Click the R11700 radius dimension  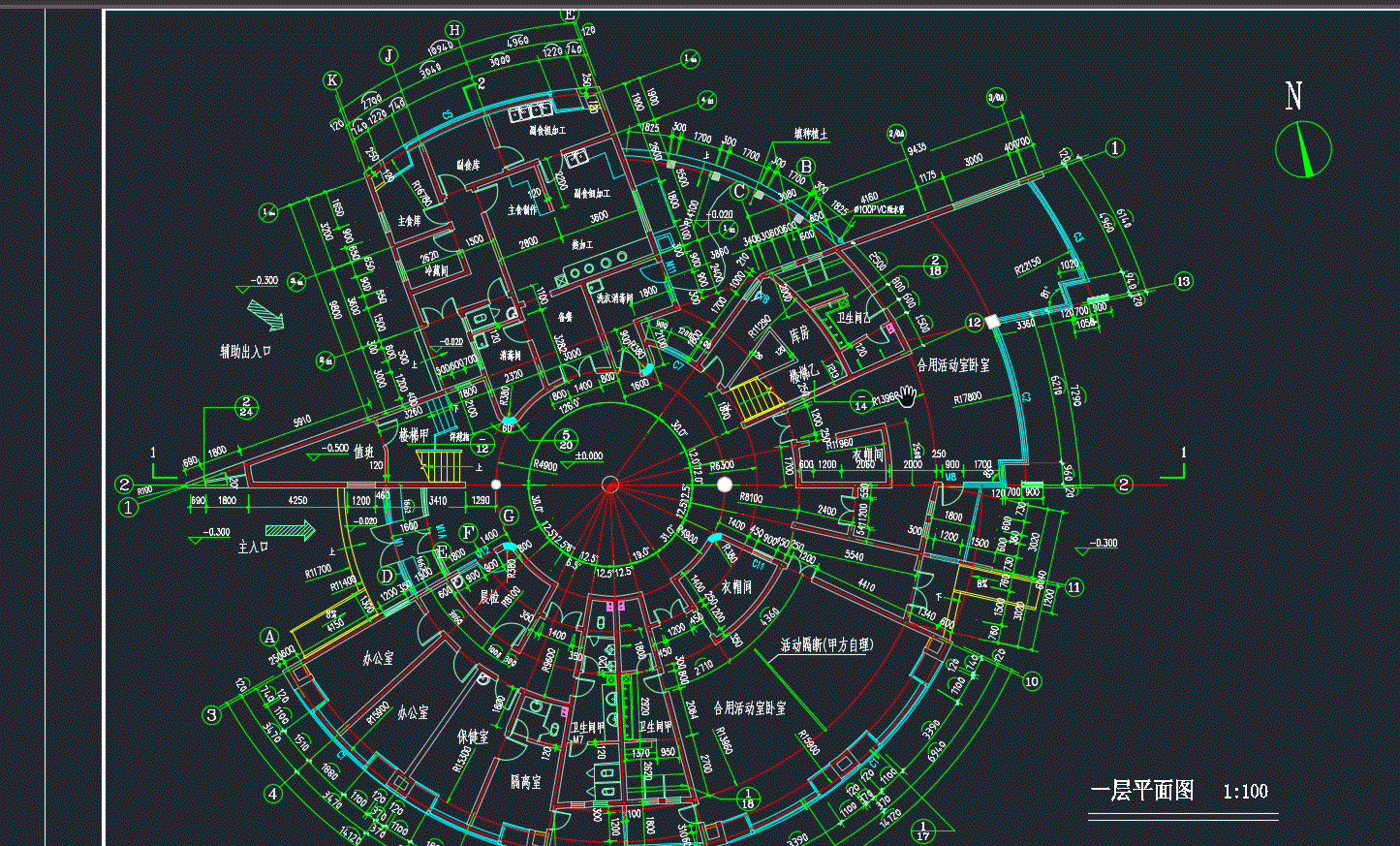click(318, 572)
